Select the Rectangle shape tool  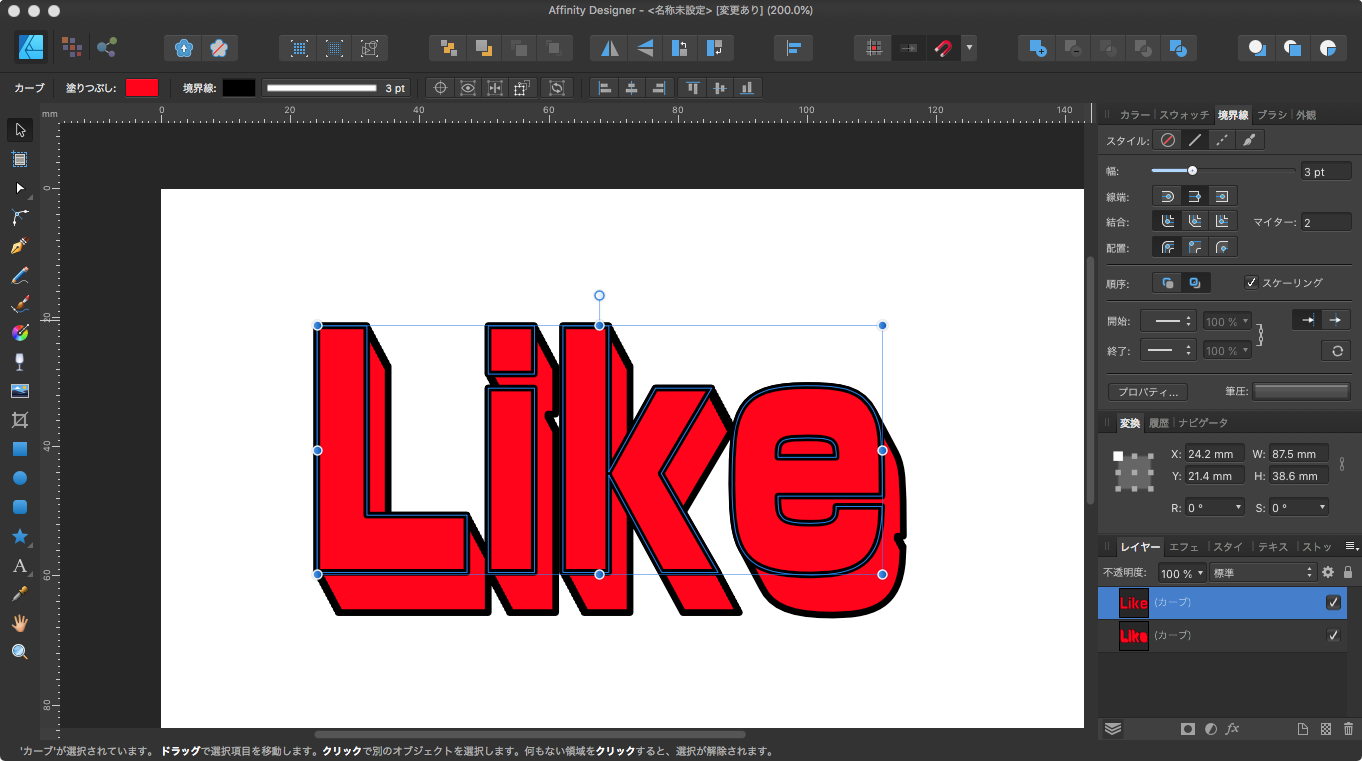[19, 449]
